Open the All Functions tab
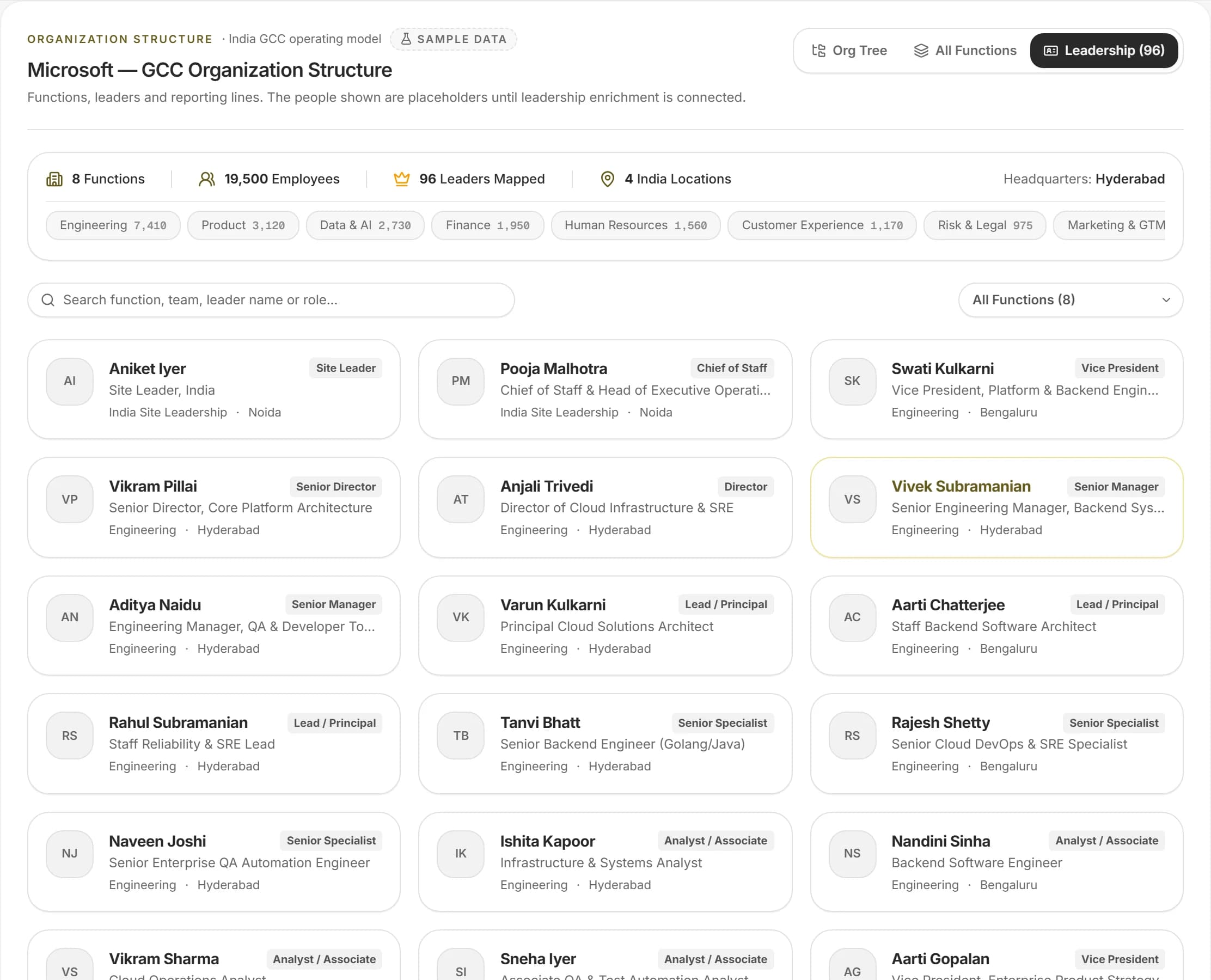This screenshot has width=1211, height=980. click(x=965, y=51)
